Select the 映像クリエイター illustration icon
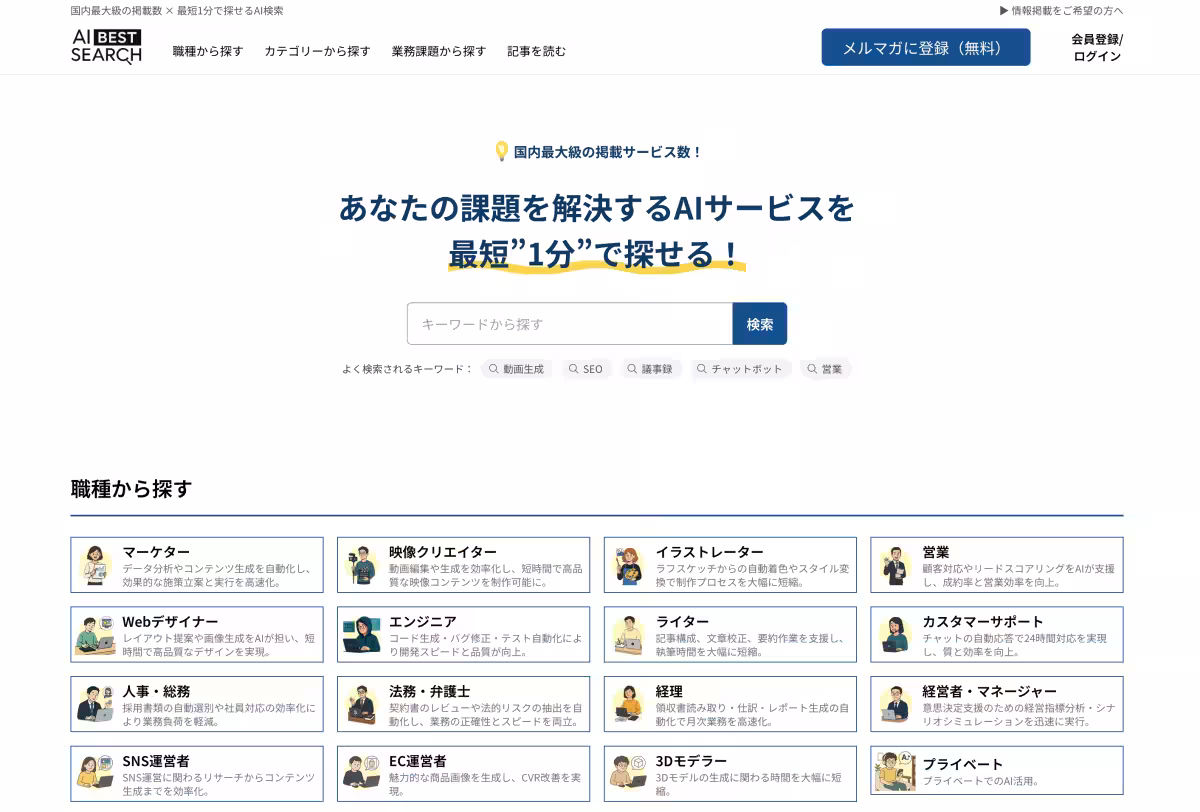The image size is (1200, 812). click(x=360, y=564)
